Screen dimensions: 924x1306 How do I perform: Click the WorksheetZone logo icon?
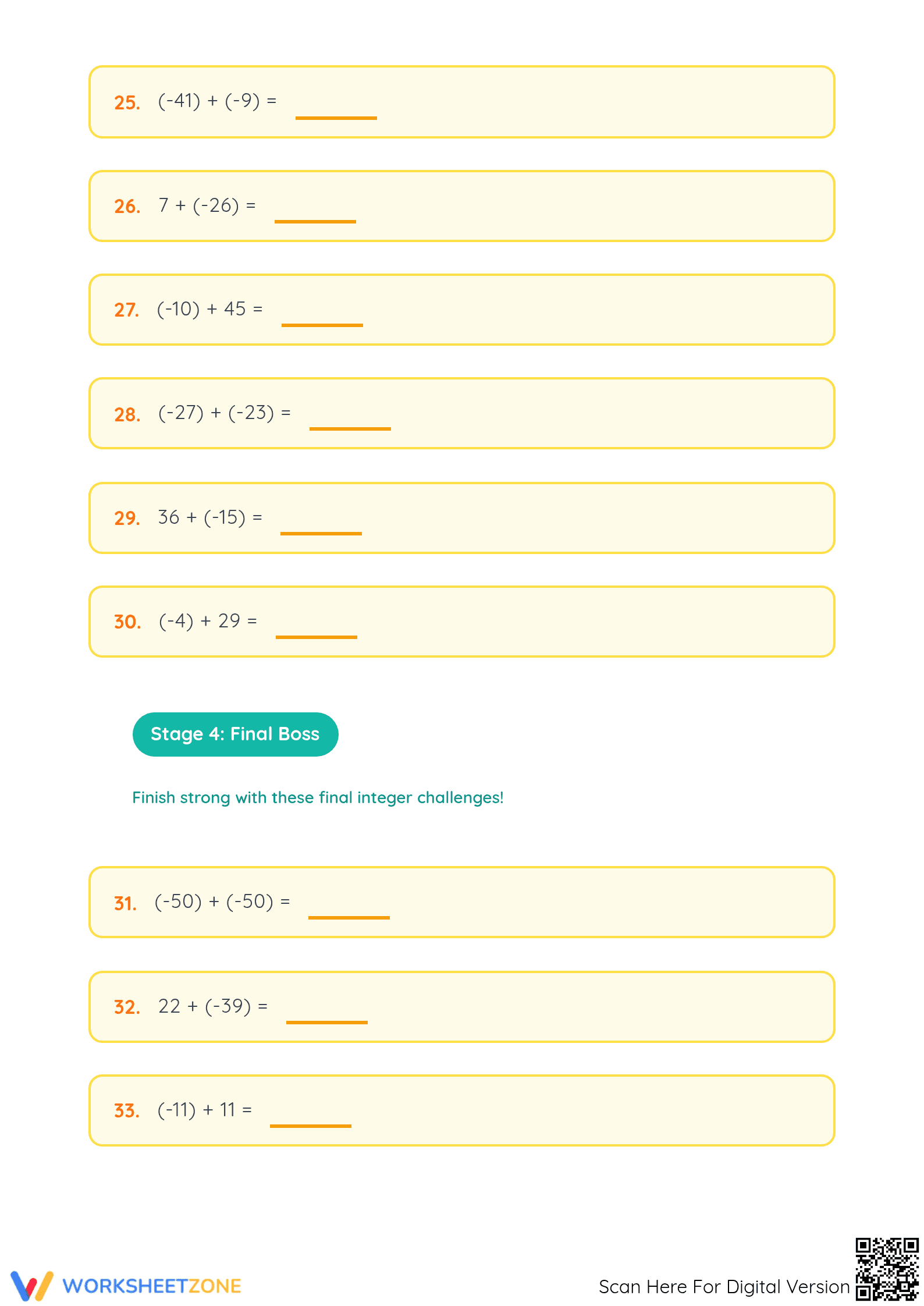point(32,1286)
